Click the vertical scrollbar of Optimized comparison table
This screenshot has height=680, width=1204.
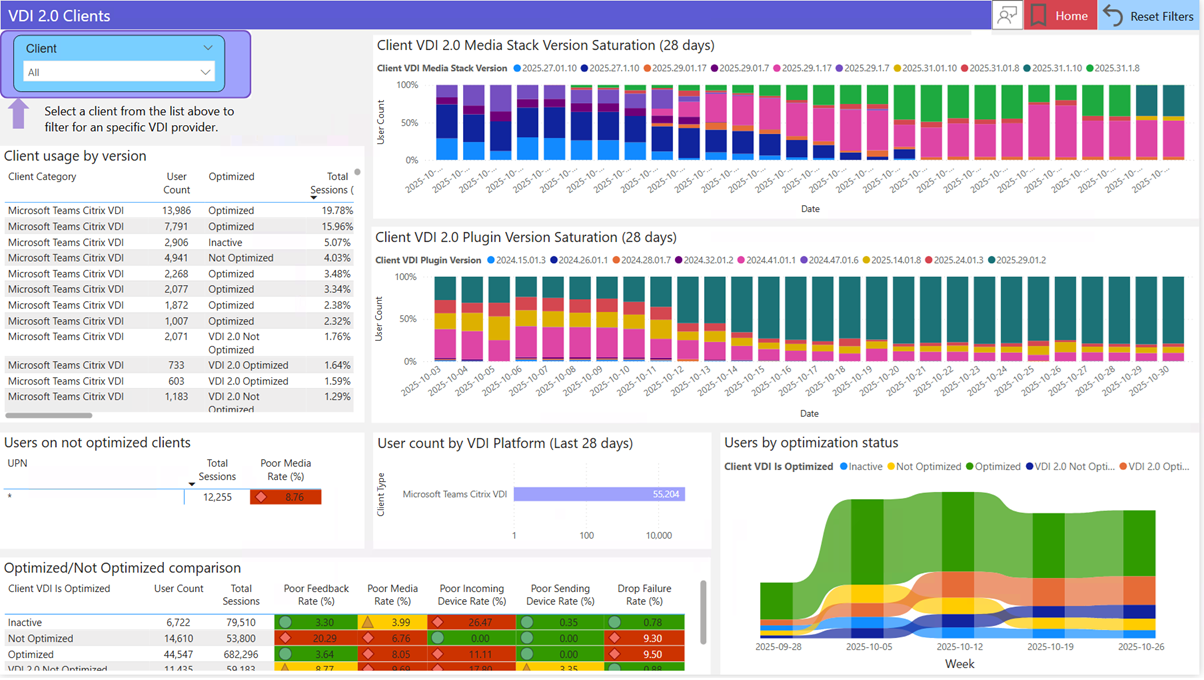coord(703,612)
